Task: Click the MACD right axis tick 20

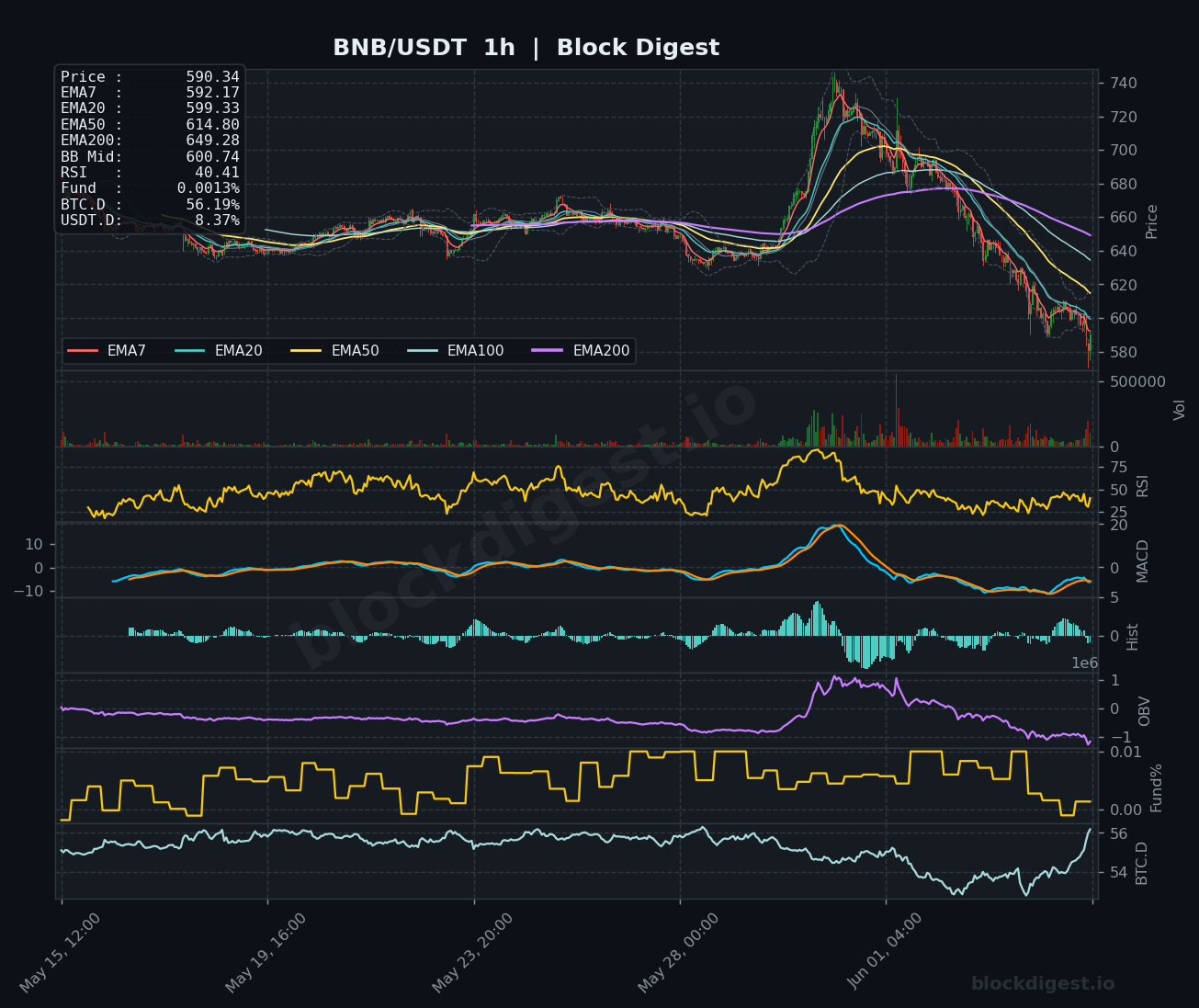Action: click(1119, 526)
